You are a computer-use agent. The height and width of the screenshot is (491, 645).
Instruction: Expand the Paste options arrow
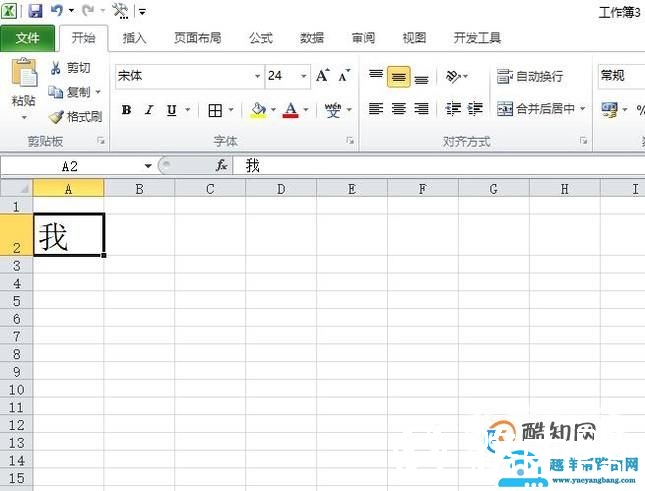pos(24,118)
